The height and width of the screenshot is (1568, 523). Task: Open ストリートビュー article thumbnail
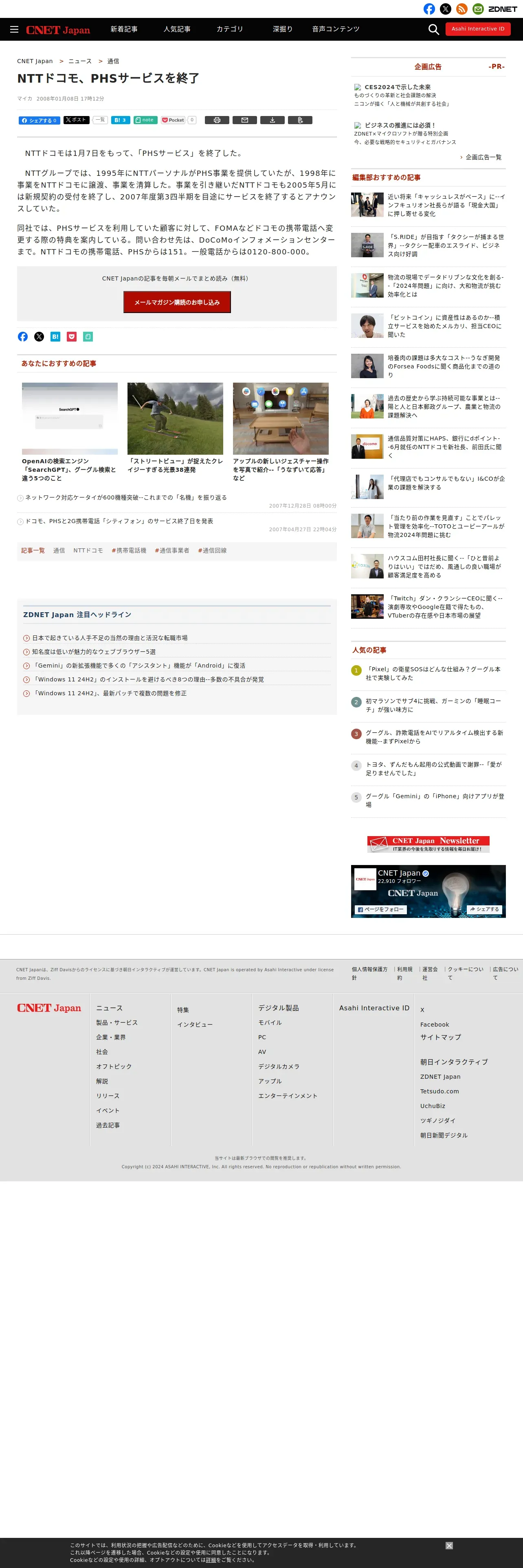[x=175, y=419]
